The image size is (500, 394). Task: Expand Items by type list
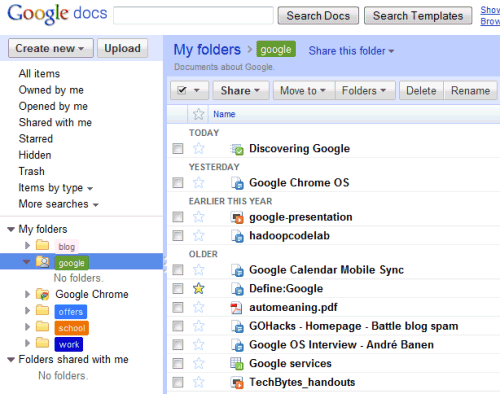point(56,188)
